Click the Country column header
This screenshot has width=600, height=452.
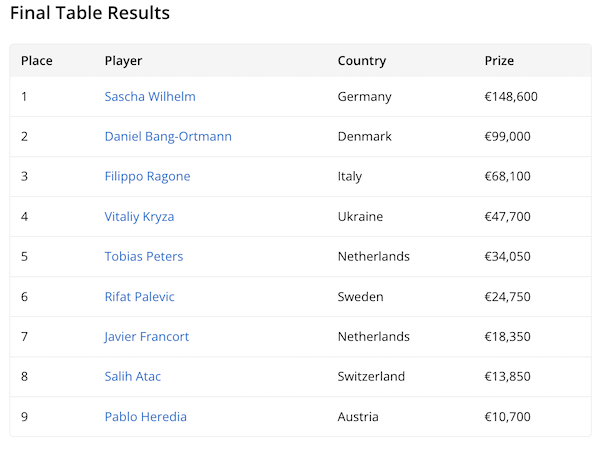pos(361,61)
